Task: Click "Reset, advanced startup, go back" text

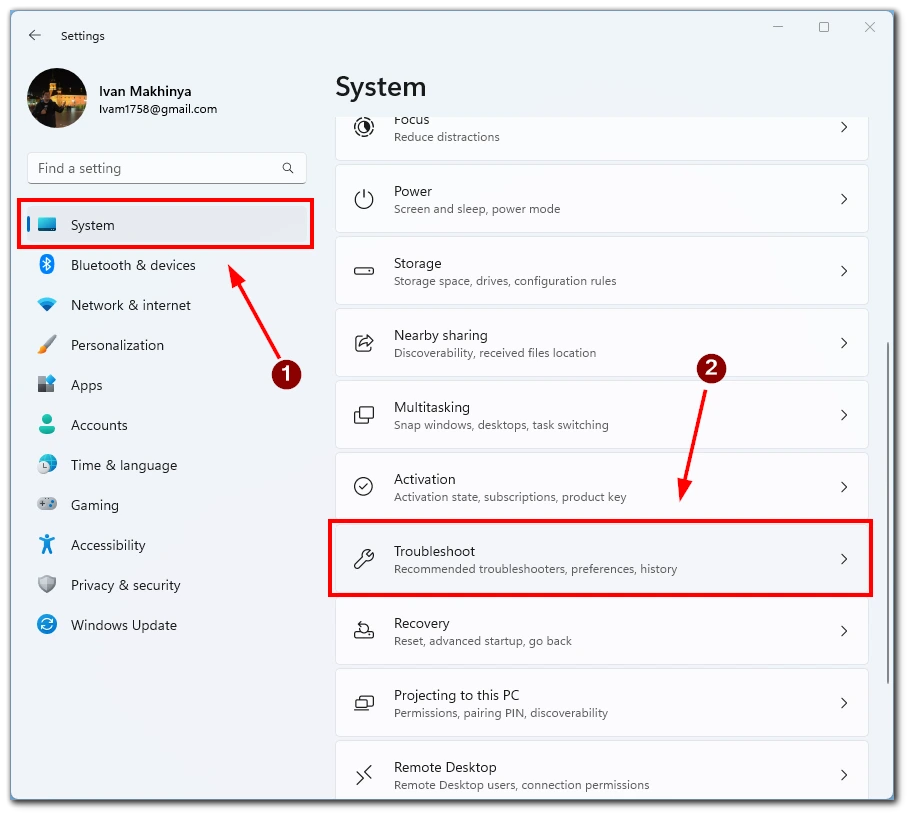Action: tap(483, 641)
